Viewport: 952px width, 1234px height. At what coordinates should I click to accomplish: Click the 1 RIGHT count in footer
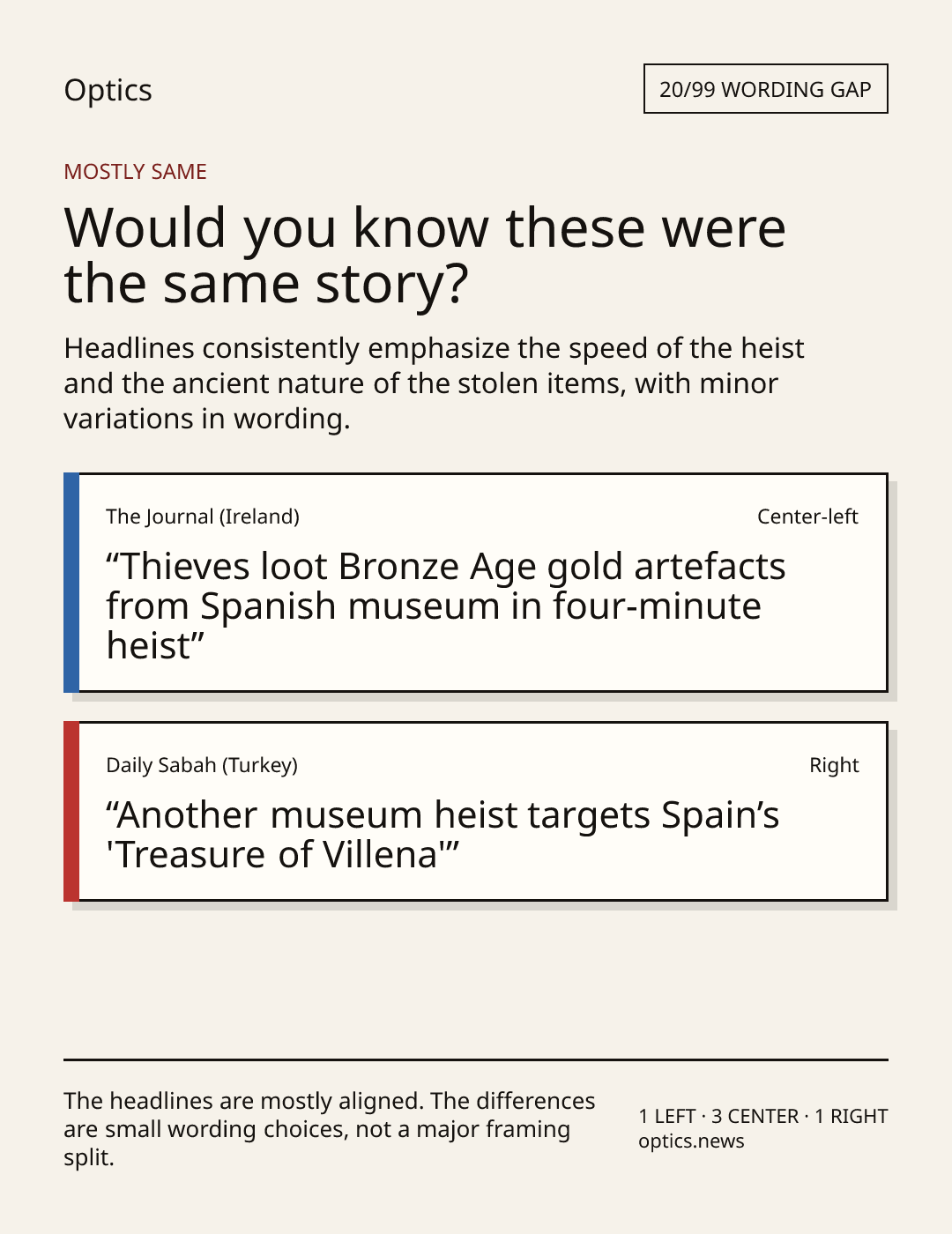coord(851,1117)
